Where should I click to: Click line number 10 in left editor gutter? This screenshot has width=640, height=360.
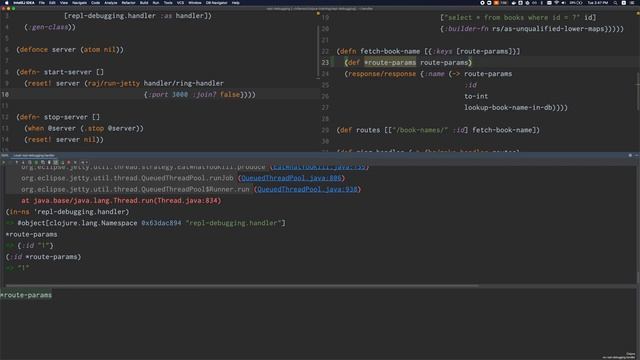(5, 94)
